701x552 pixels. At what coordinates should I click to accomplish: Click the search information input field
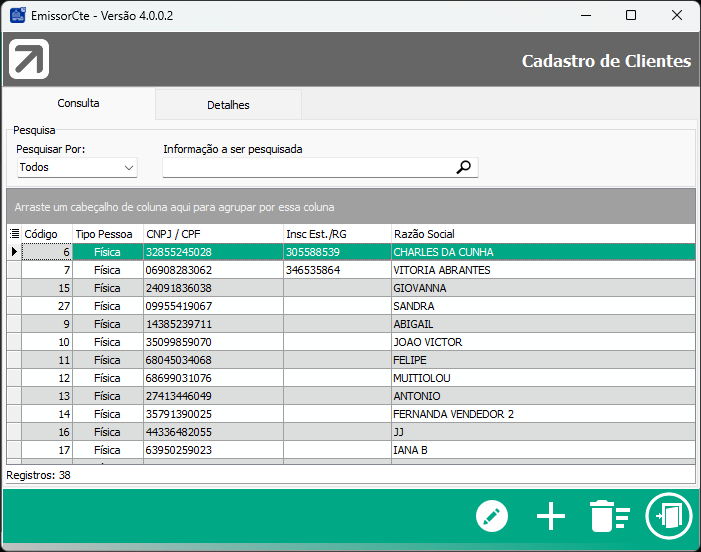point(307,168)
